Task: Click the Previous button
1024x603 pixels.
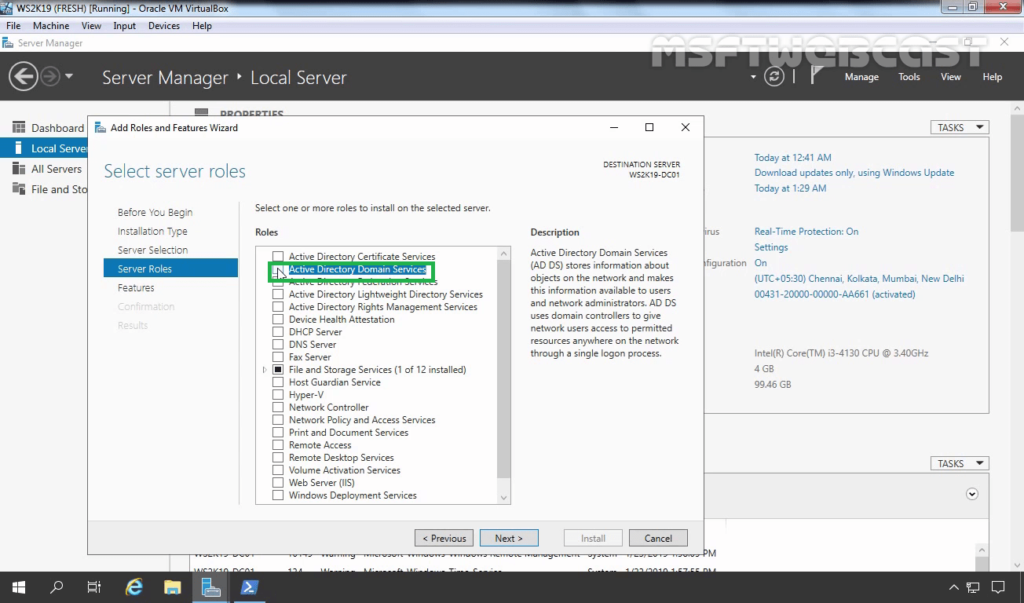Action: pyautogui.click(x=444, y=538)
